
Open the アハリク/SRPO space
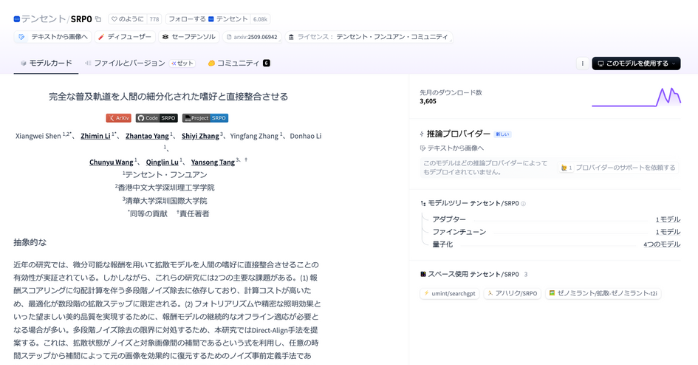click(512, 293)
